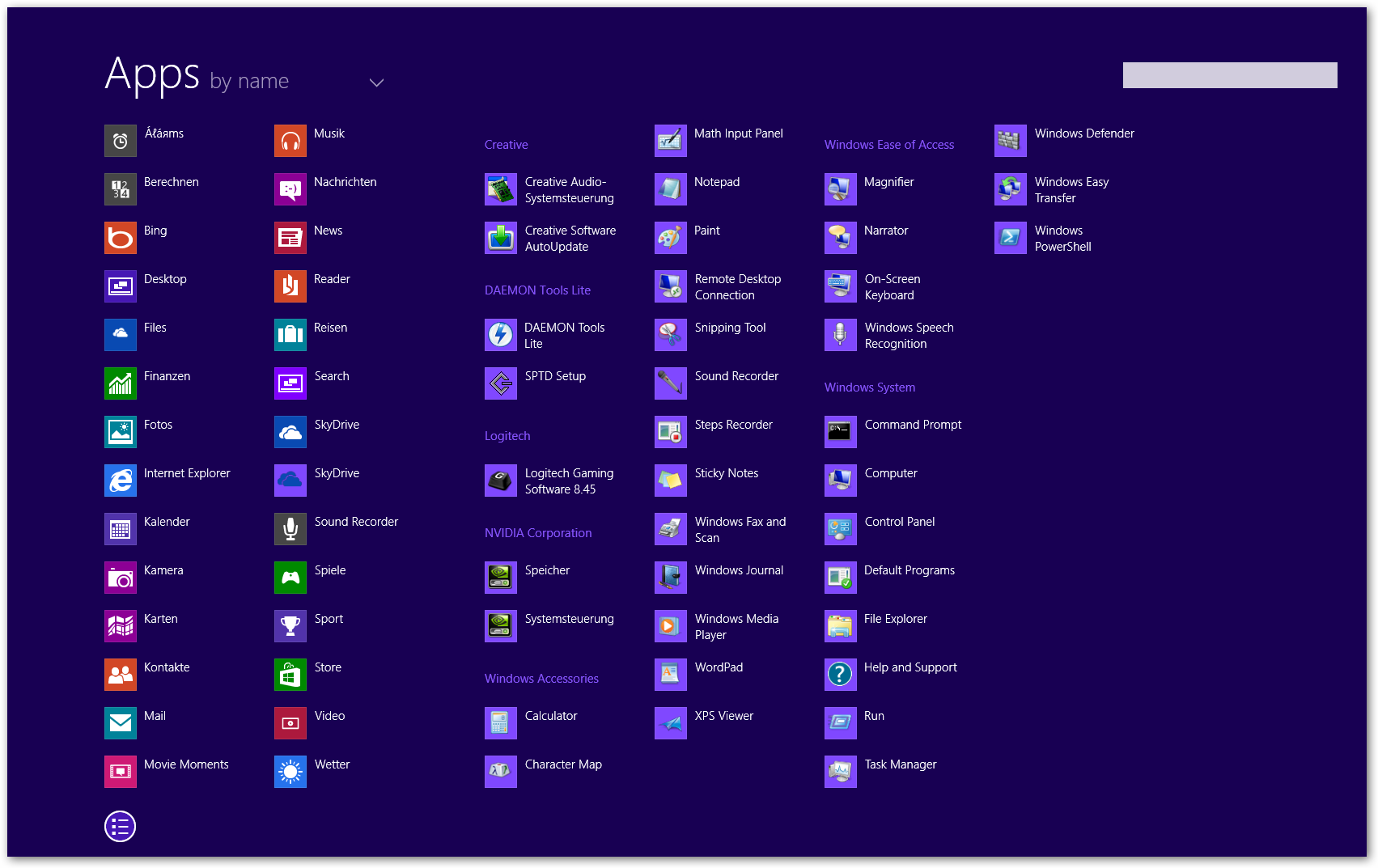The height and width of the screenshot is (868, 1378).
Task: Click the Character Map label
Action: [x=563, y=764]
